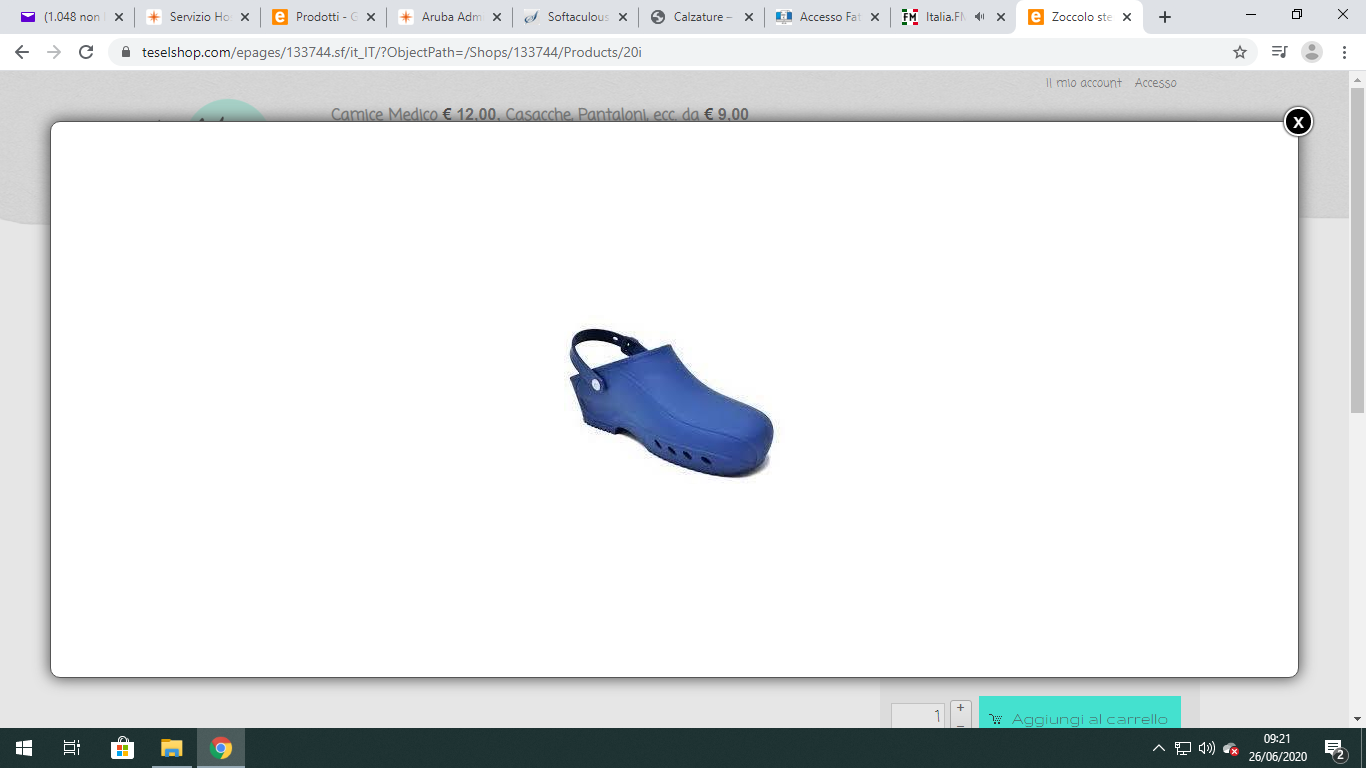Increase quantity with the plus stepper
Image resolution: width=1366 pixels, height=768 pixels.
(x=960, y=708)
